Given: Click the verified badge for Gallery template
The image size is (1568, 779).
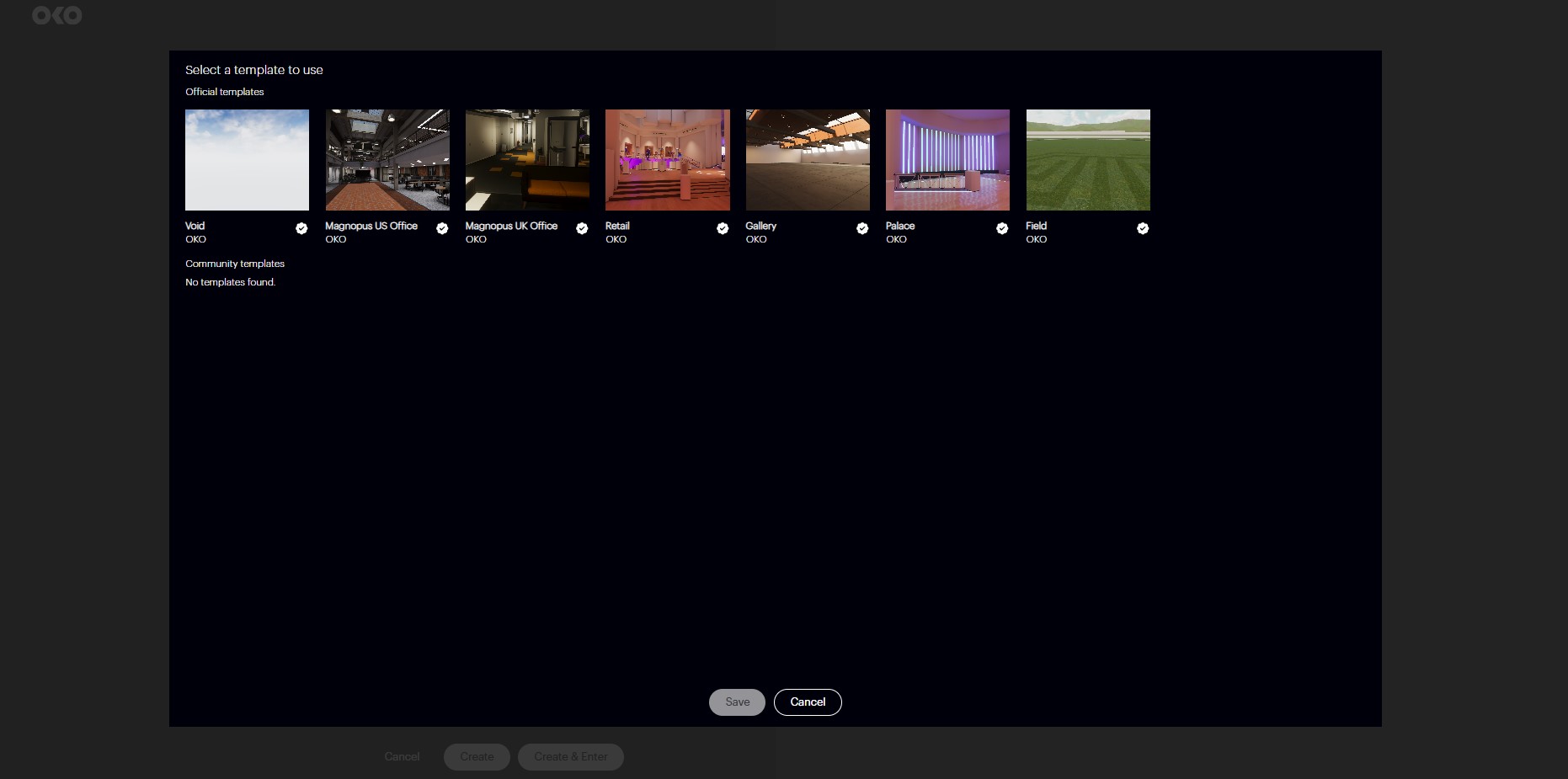Looking at the screenshot, I should [862, 228].
